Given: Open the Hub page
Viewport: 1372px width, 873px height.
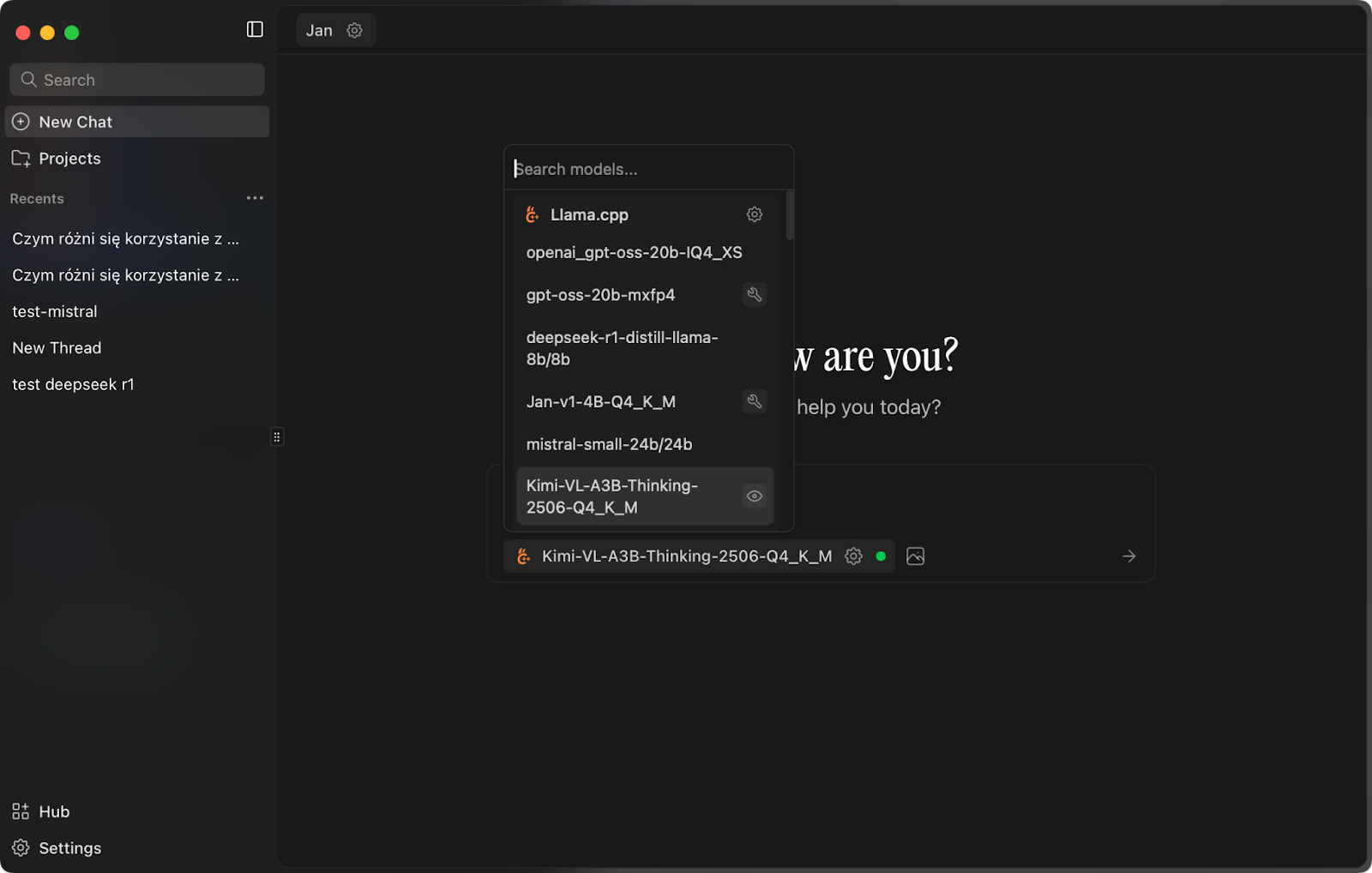Looking at the screenshot, I should tap(53, 811).
